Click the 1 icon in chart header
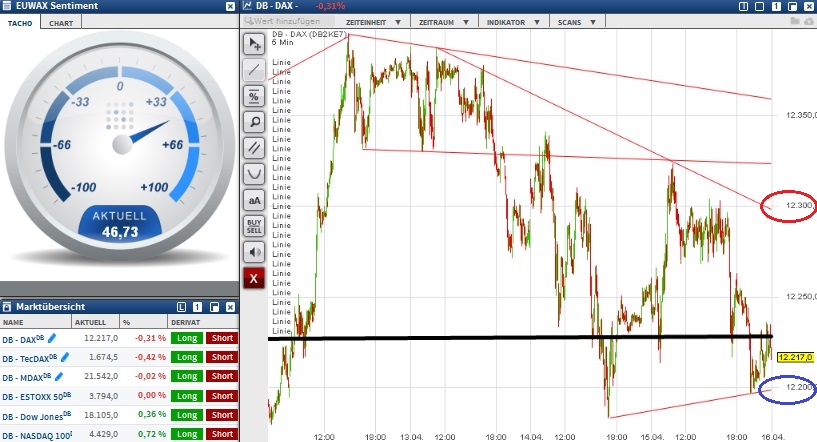 [x=776, y=6]
